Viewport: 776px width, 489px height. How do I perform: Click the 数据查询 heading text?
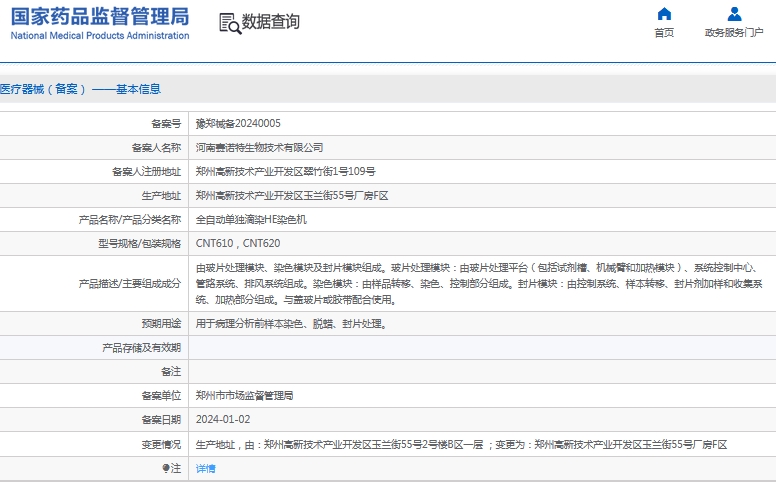tap(271, 22)
